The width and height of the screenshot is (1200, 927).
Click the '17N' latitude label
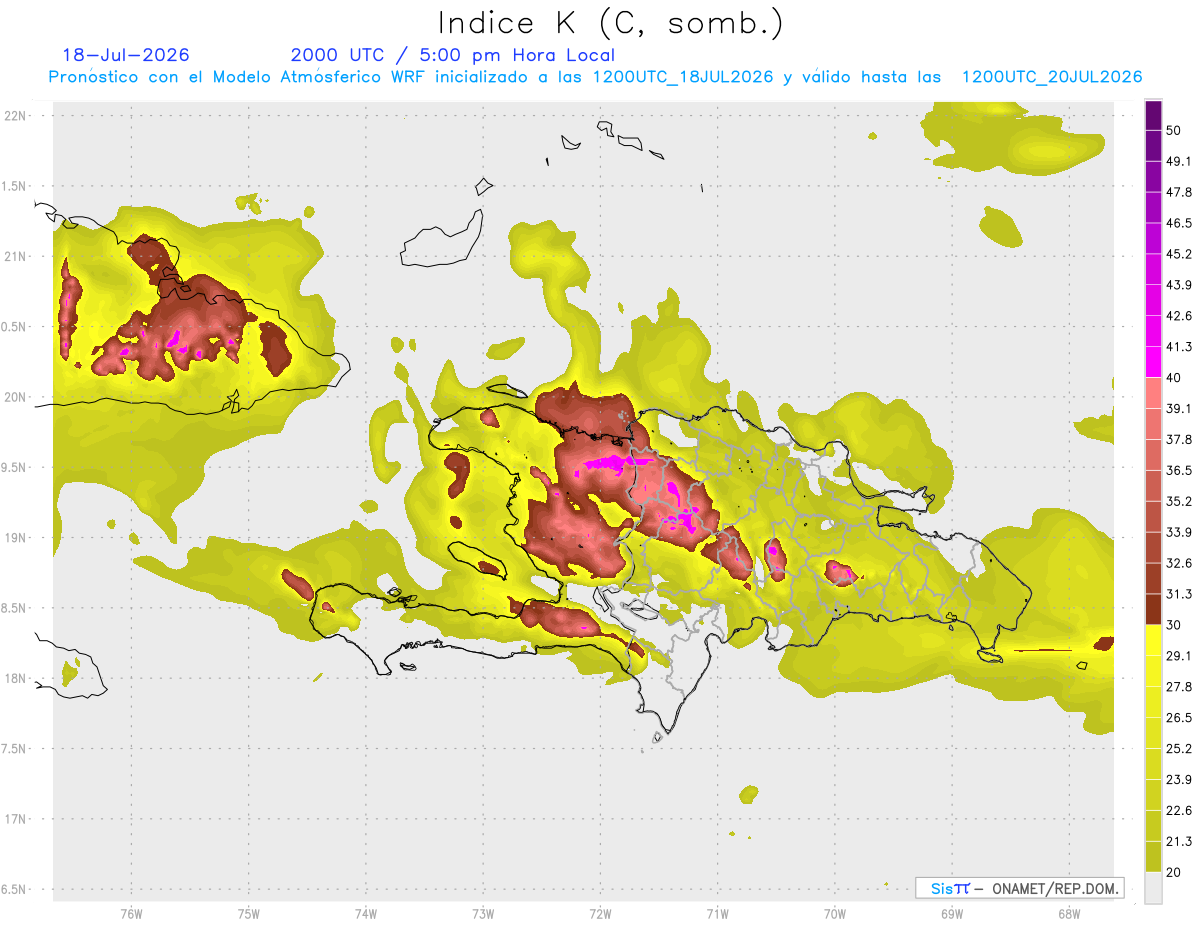[x=15, y=820]
